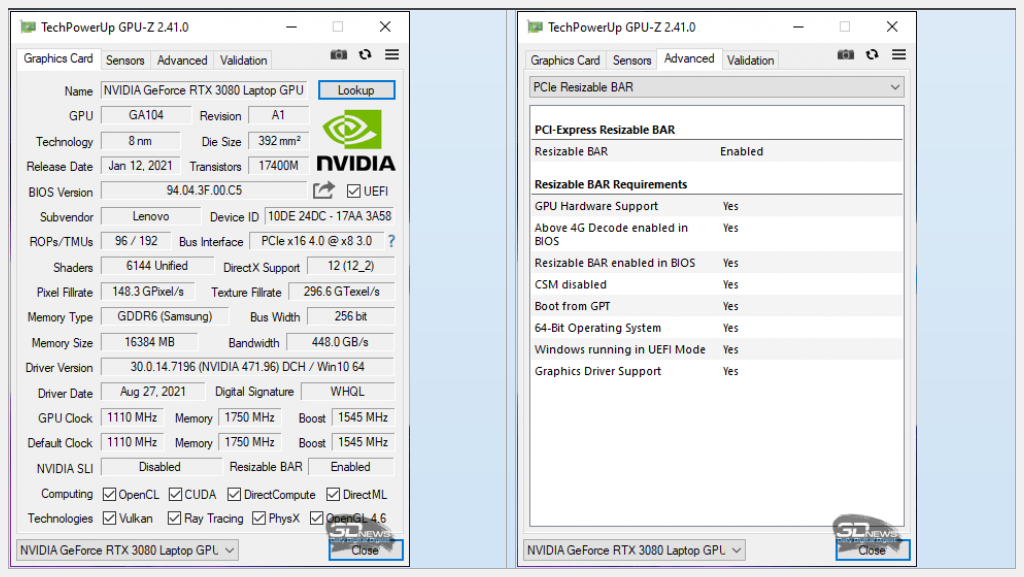Click Resizable BAR enabled in BIOS row
Viewport: 1024px width, 577px height.
click(x=717, y=263)
